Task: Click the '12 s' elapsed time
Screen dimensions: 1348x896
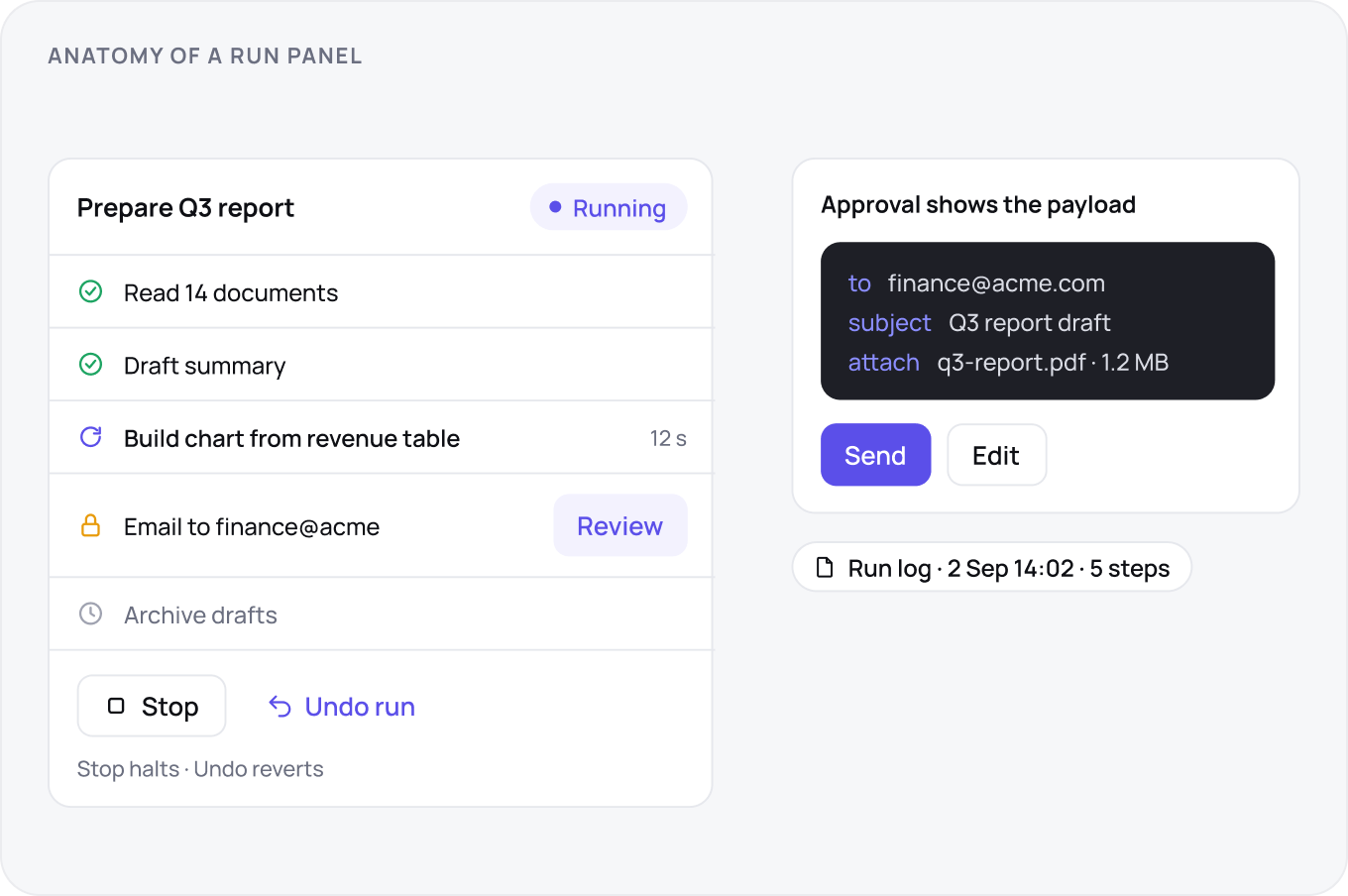Action: point(668,438)
